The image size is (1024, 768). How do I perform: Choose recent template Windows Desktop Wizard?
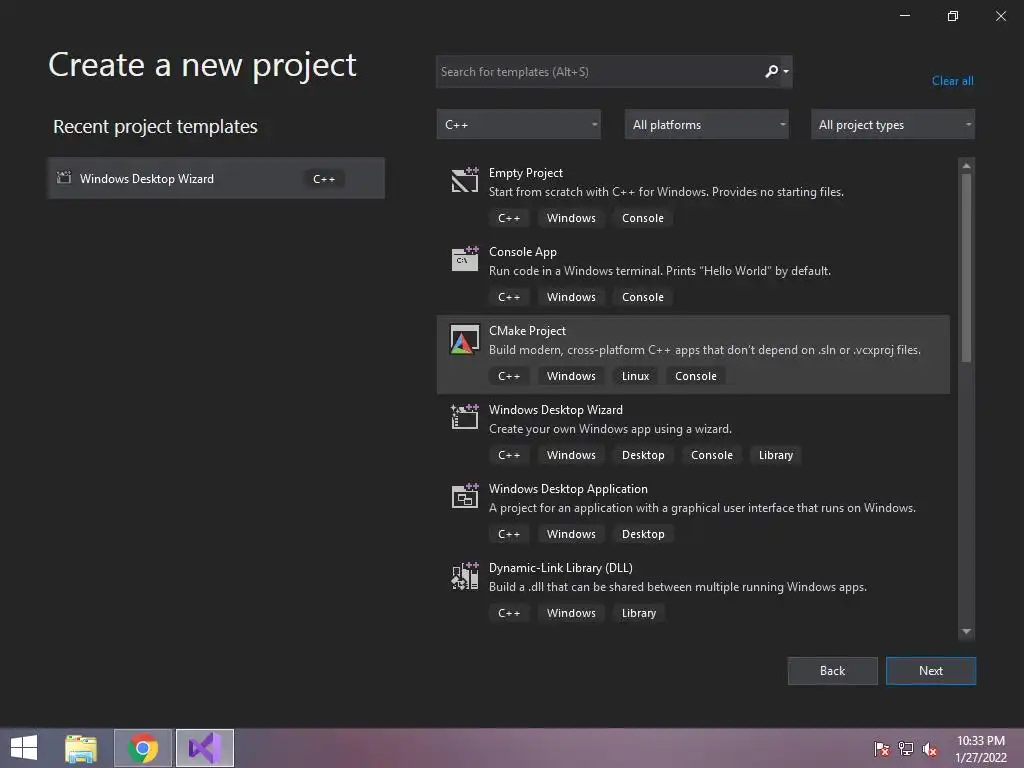click(216, 178)
